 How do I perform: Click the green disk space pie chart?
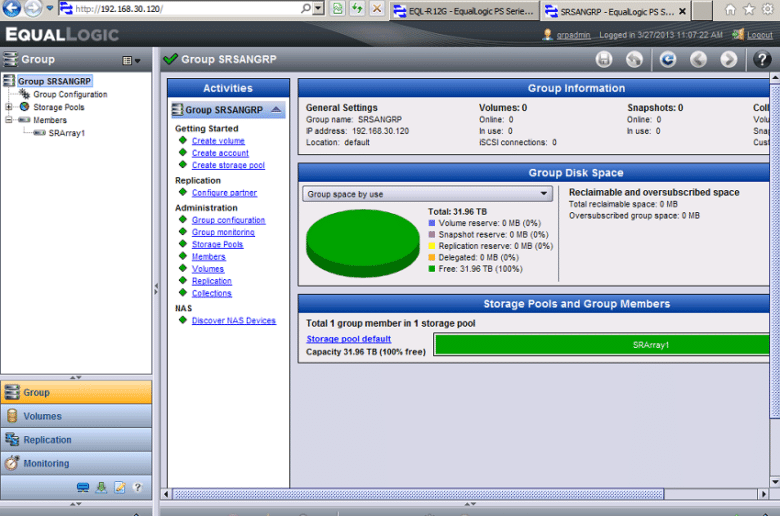(x=363, y=243)
